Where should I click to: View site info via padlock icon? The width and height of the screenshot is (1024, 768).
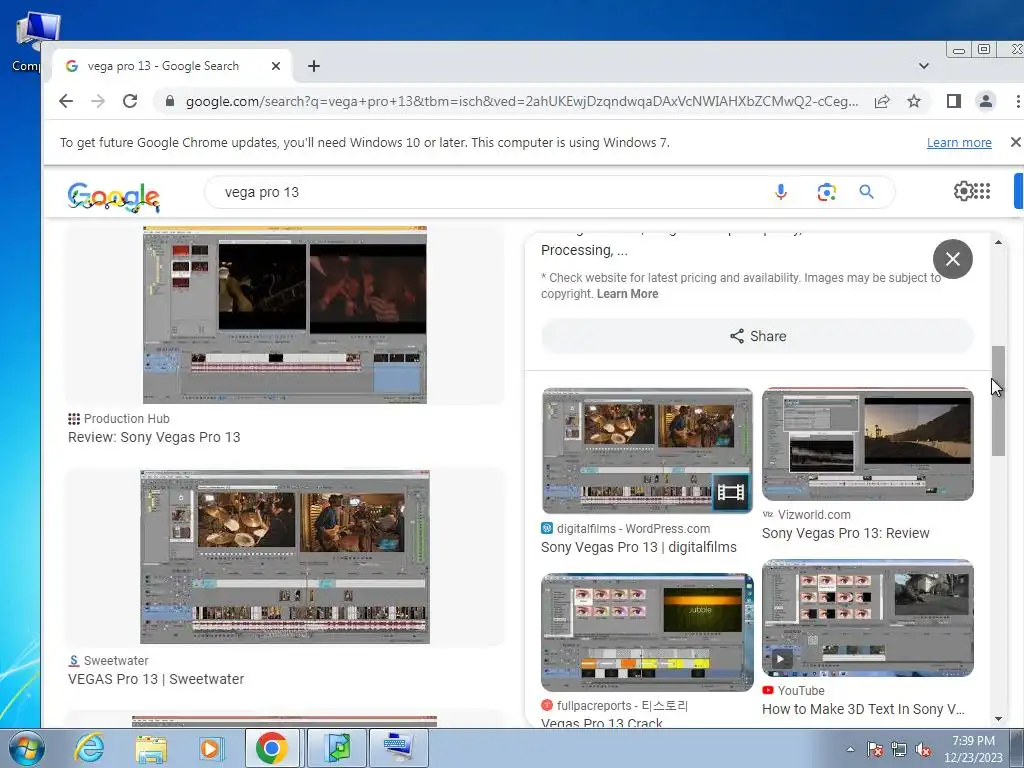pos(170,101)
